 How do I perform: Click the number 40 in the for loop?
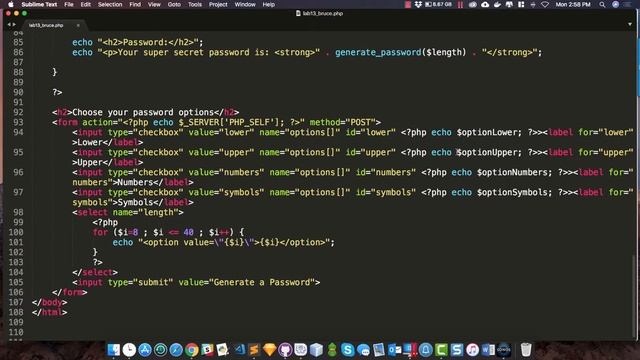coord(189,232)
